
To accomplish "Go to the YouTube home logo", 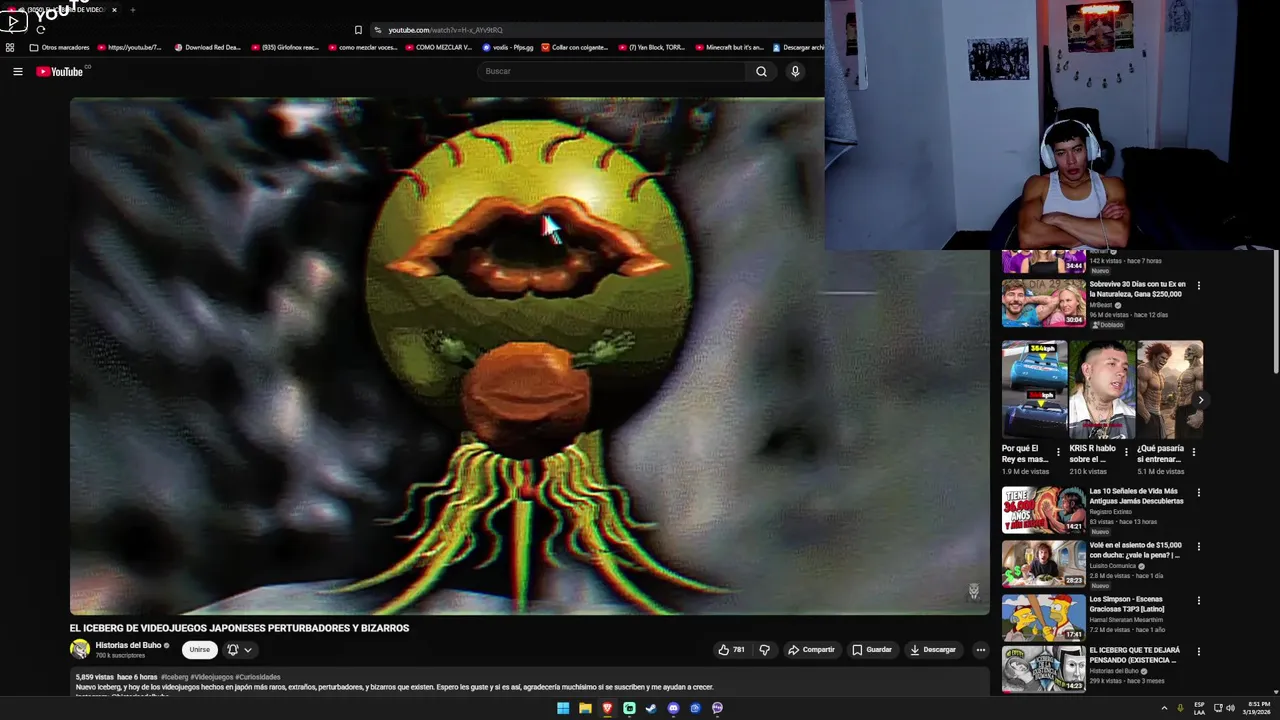I will pyautogui.click(x=61, y=71).
